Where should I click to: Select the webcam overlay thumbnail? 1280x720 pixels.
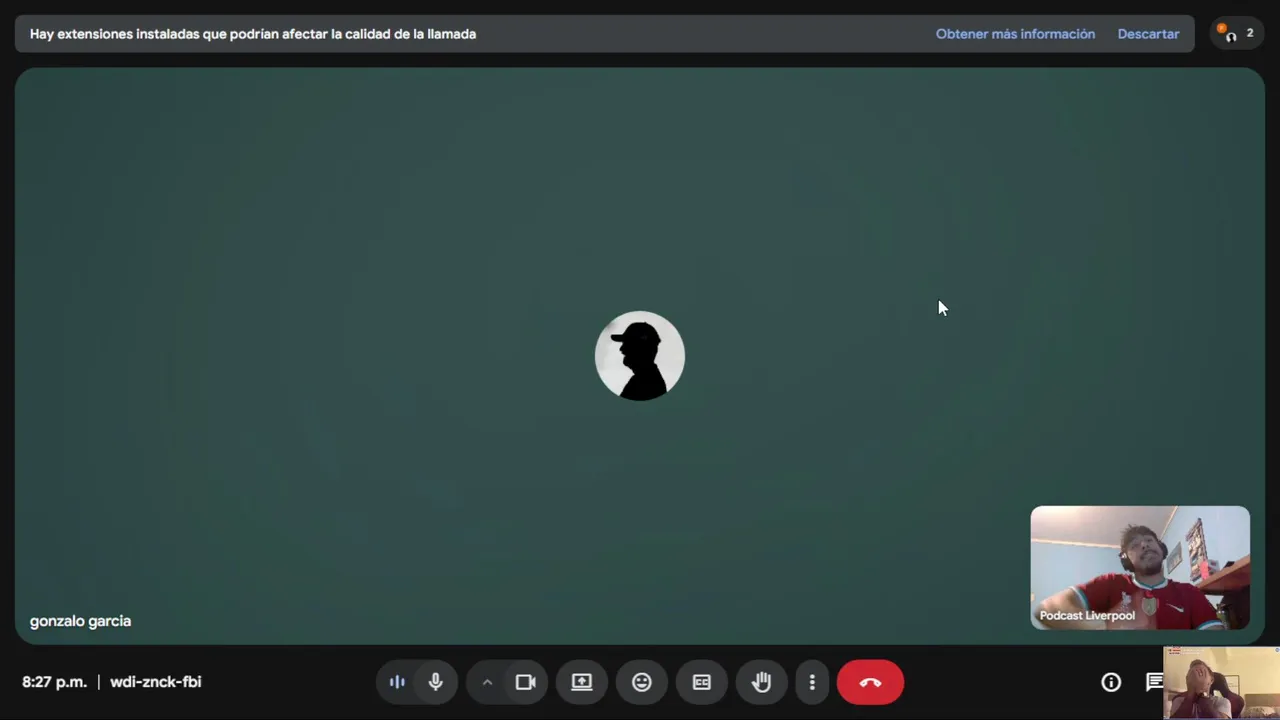1222,682
